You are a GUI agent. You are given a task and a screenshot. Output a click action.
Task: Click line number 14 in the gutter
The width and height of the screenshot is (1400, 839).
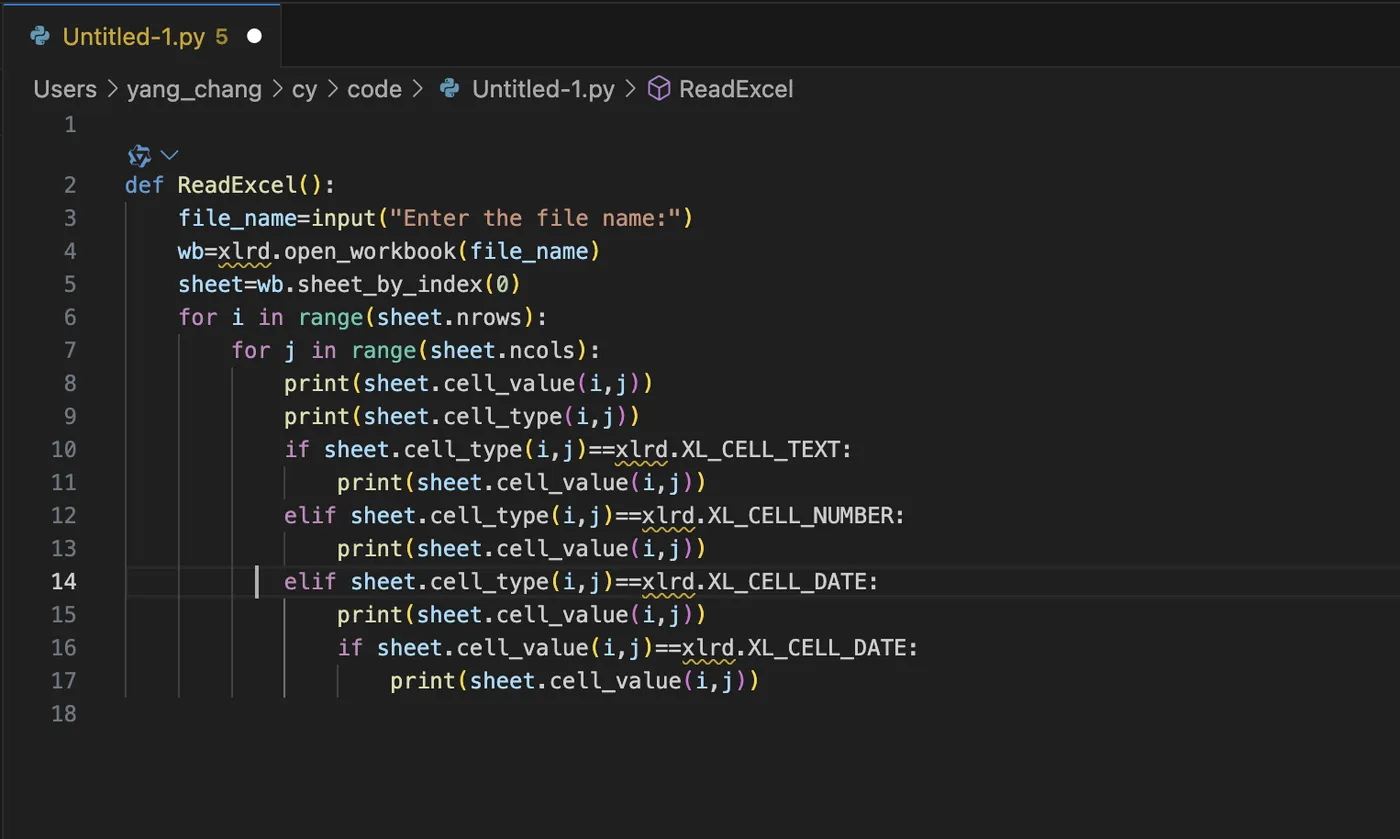63,581
